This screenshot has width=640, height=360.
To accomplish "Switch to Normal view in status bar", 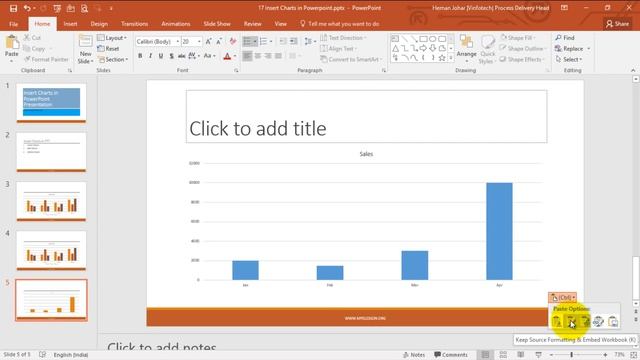I will 485,355.
